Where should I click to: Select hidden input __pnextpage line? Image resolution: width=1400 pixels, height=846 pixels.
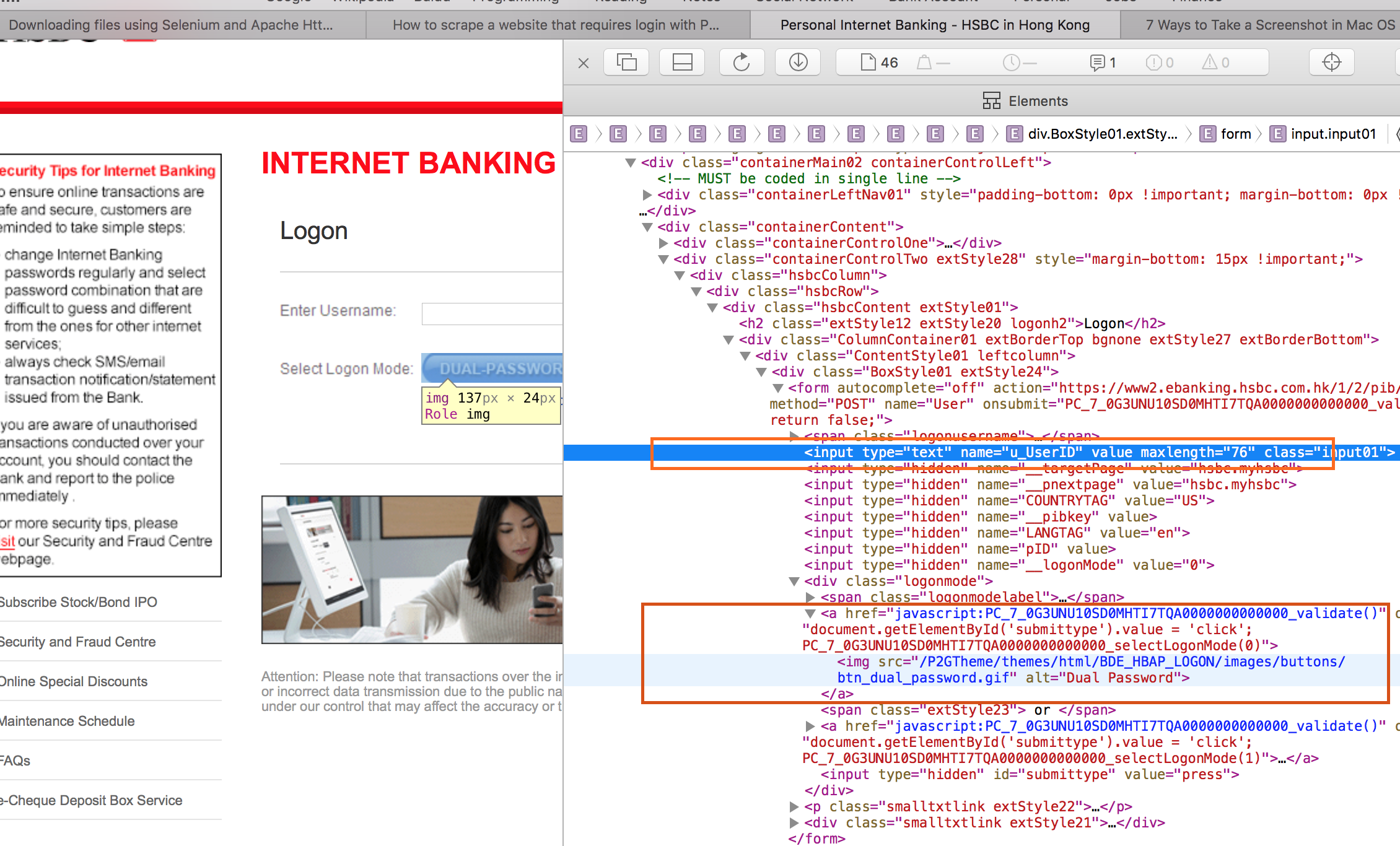tap(1050, 485)
